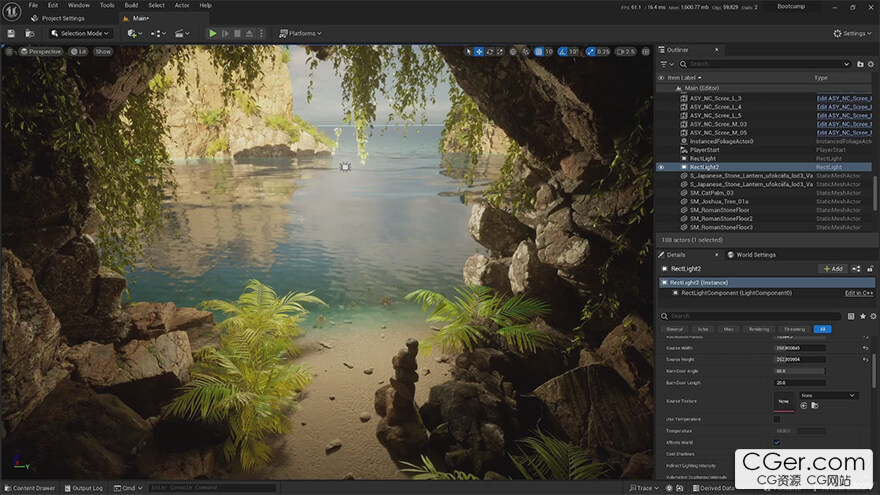Select the All filter in Details
This screenshot has width=880, height=495.
point(822,329)
